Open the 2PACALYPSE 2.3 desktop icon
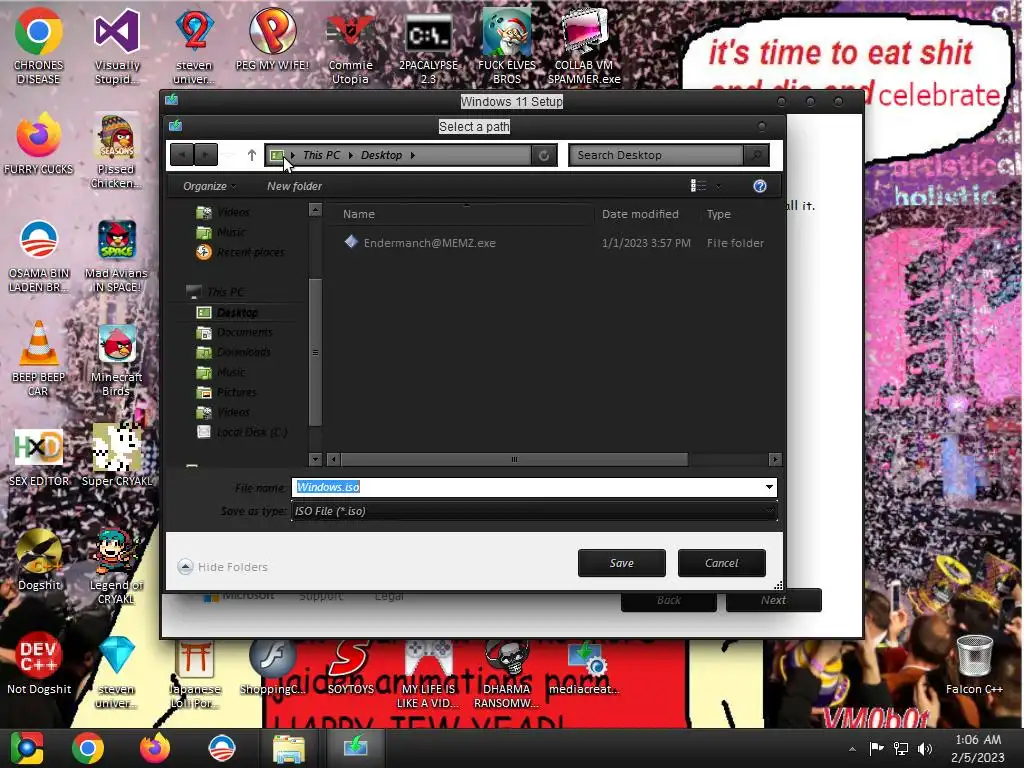This screenshot has height=768, width=1024. 428,46
